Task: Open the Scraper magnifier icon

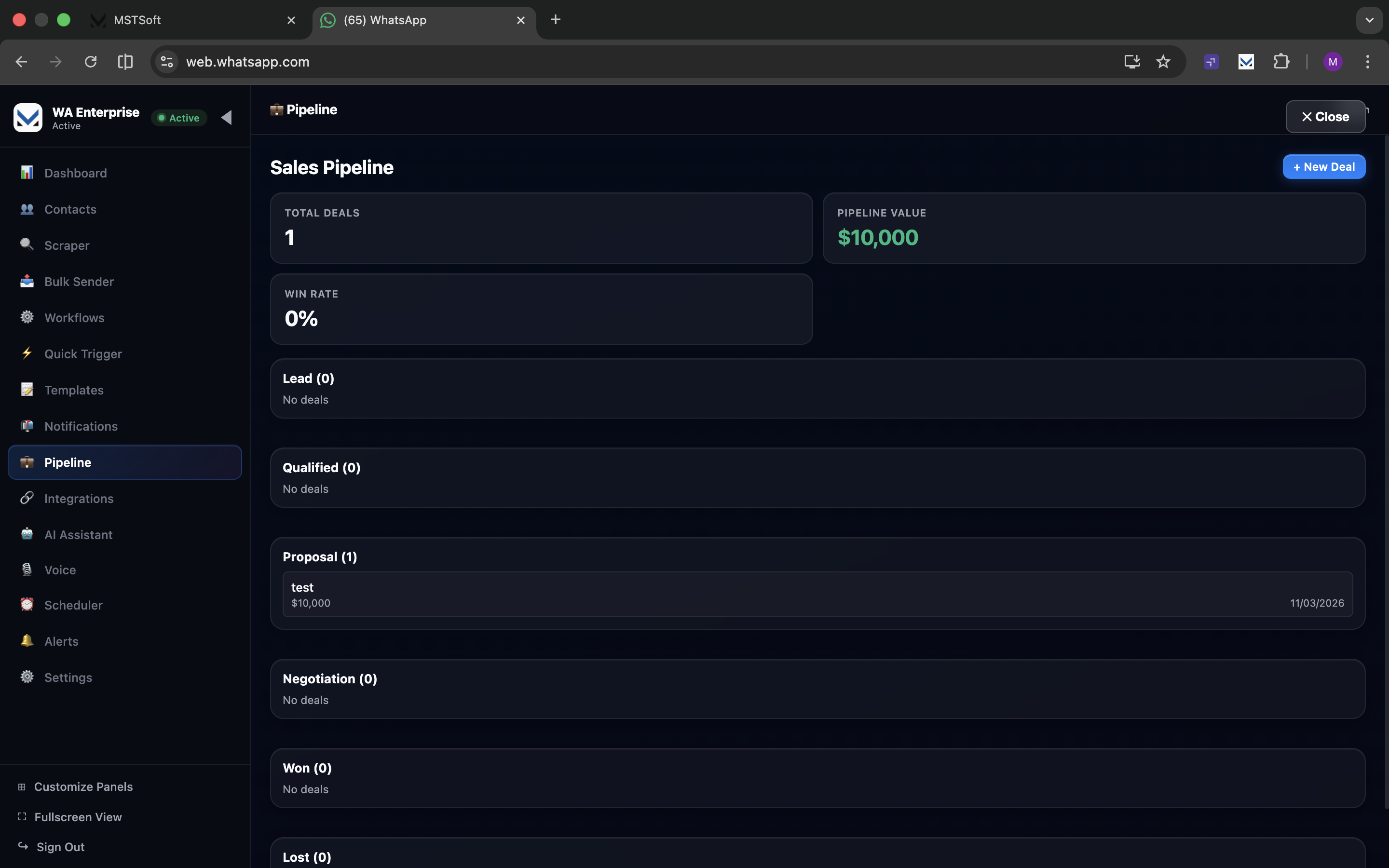Action: 27,245
